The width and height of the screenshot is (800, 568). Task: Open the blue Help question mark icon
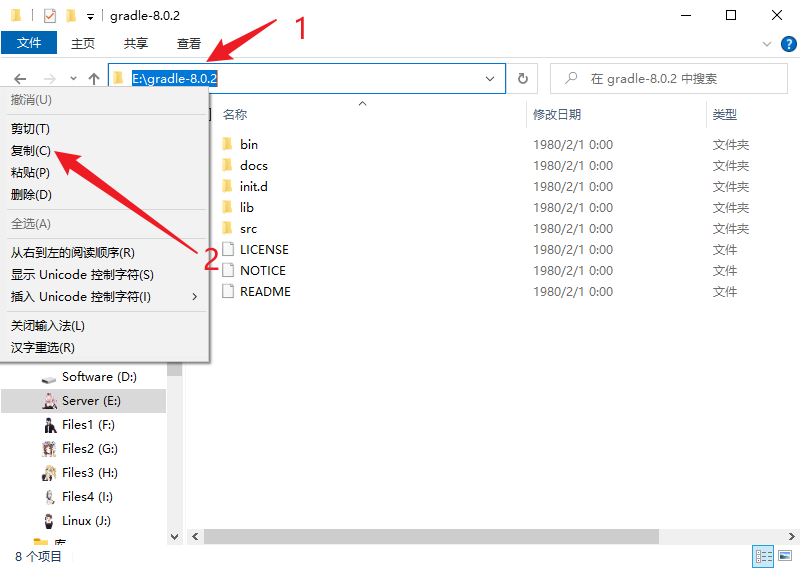pos(786,44)
